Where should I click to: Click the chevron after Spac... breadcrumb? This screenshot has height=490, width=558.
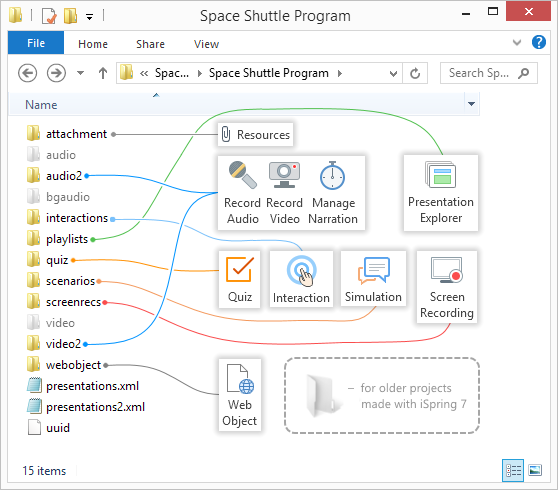pyautogui.click(x=200, y=73)
